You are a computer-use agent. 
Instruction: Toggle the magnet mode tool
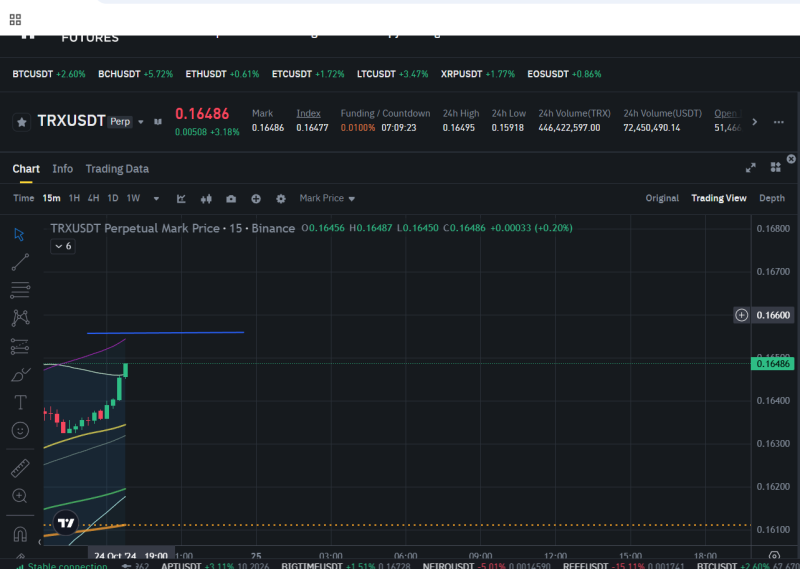(20, 534)
